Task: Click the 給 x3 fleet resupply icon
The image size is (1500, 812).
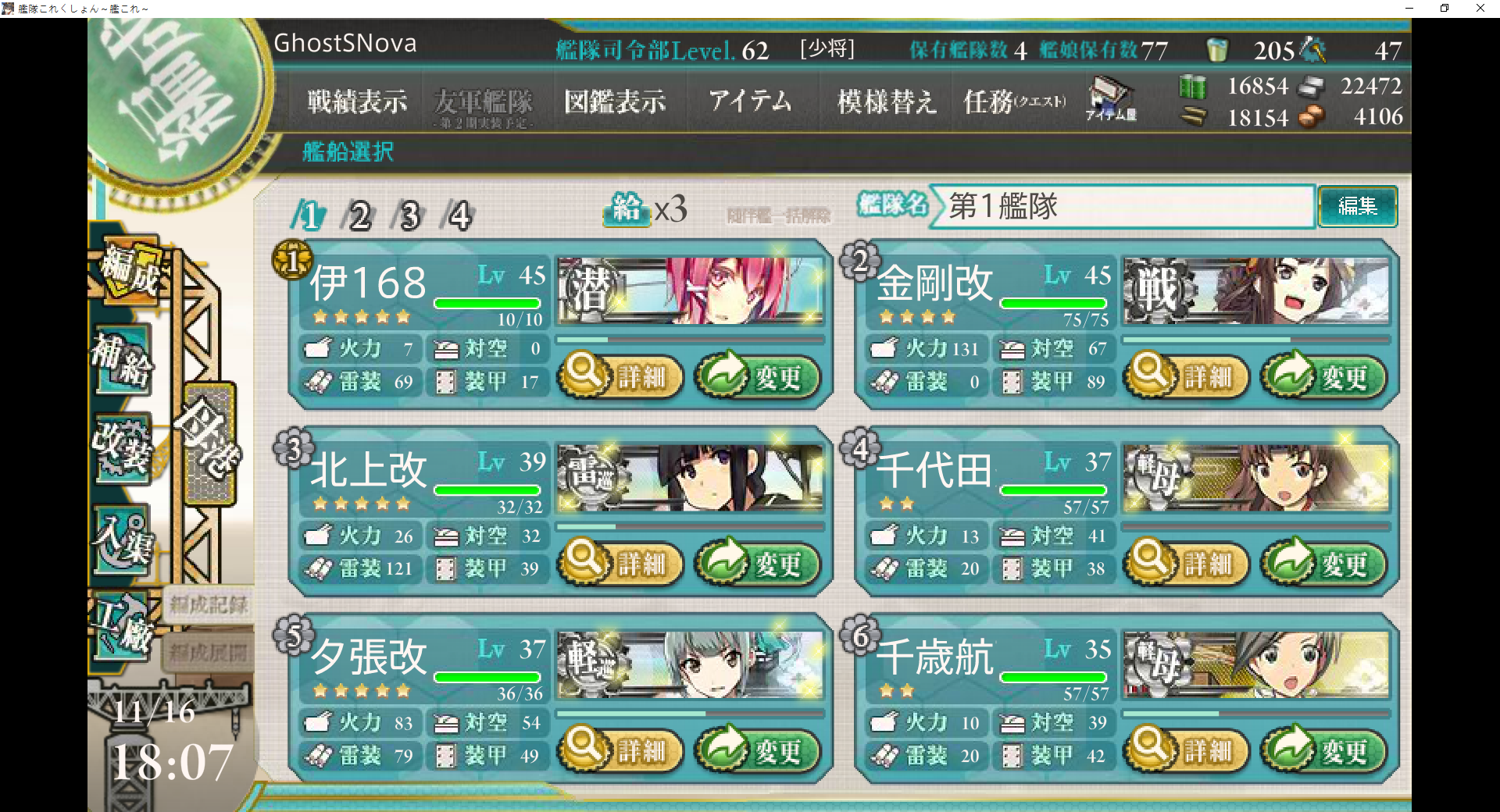Action: (x=645, y=209)
